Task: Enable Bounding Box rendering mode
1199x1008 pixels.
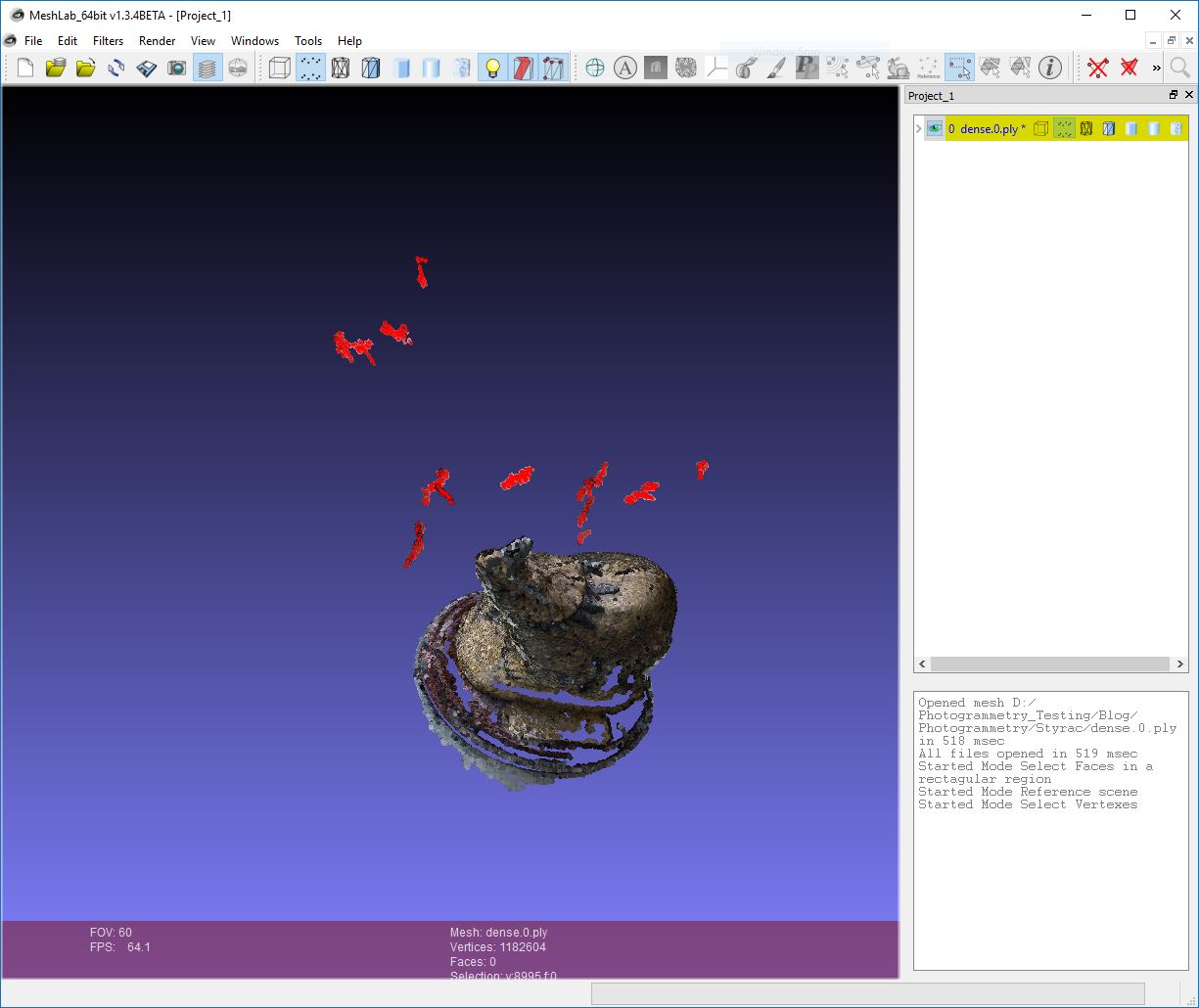Action: click(278, 67)
